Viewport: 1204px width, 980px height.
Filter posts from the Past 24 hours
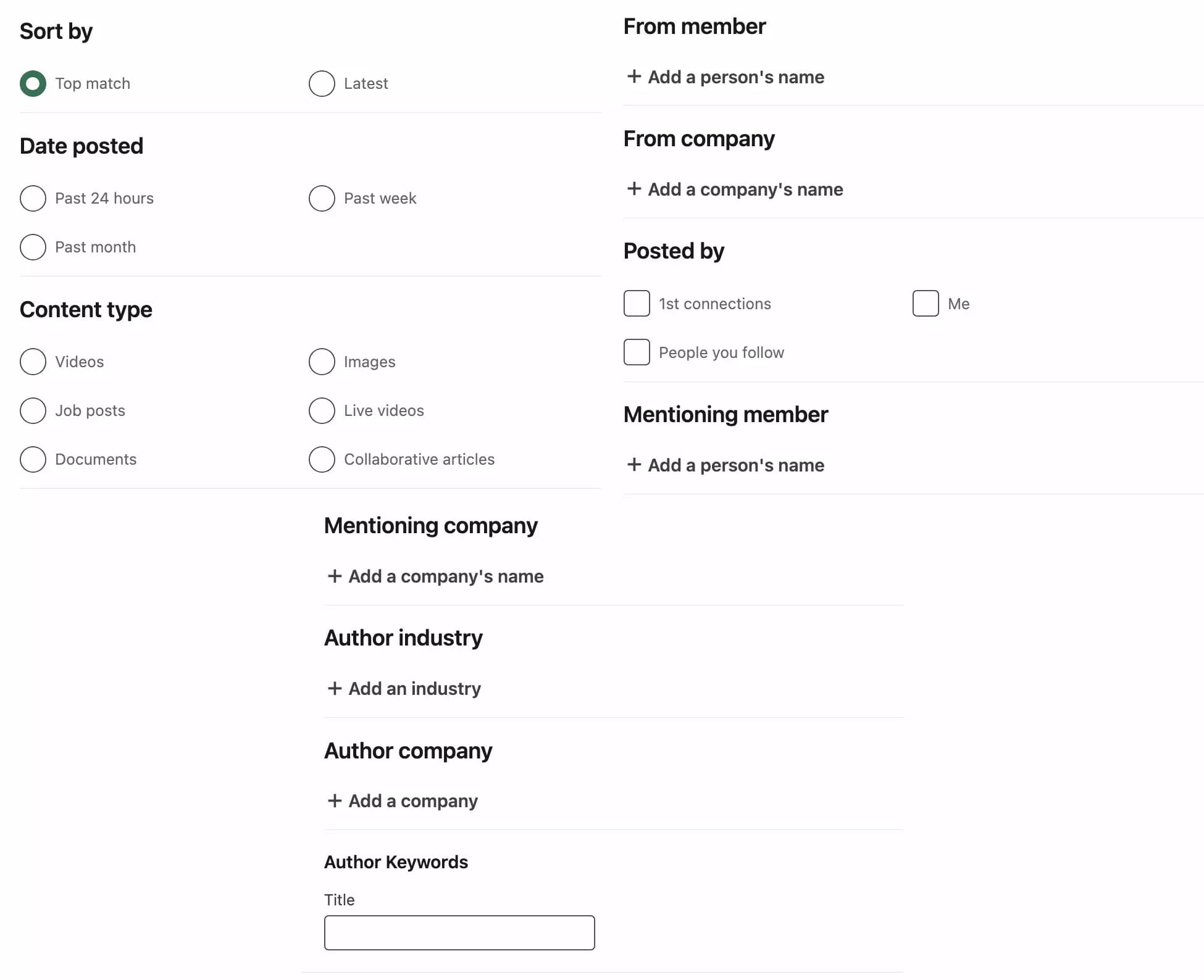[x=33, y=198]
